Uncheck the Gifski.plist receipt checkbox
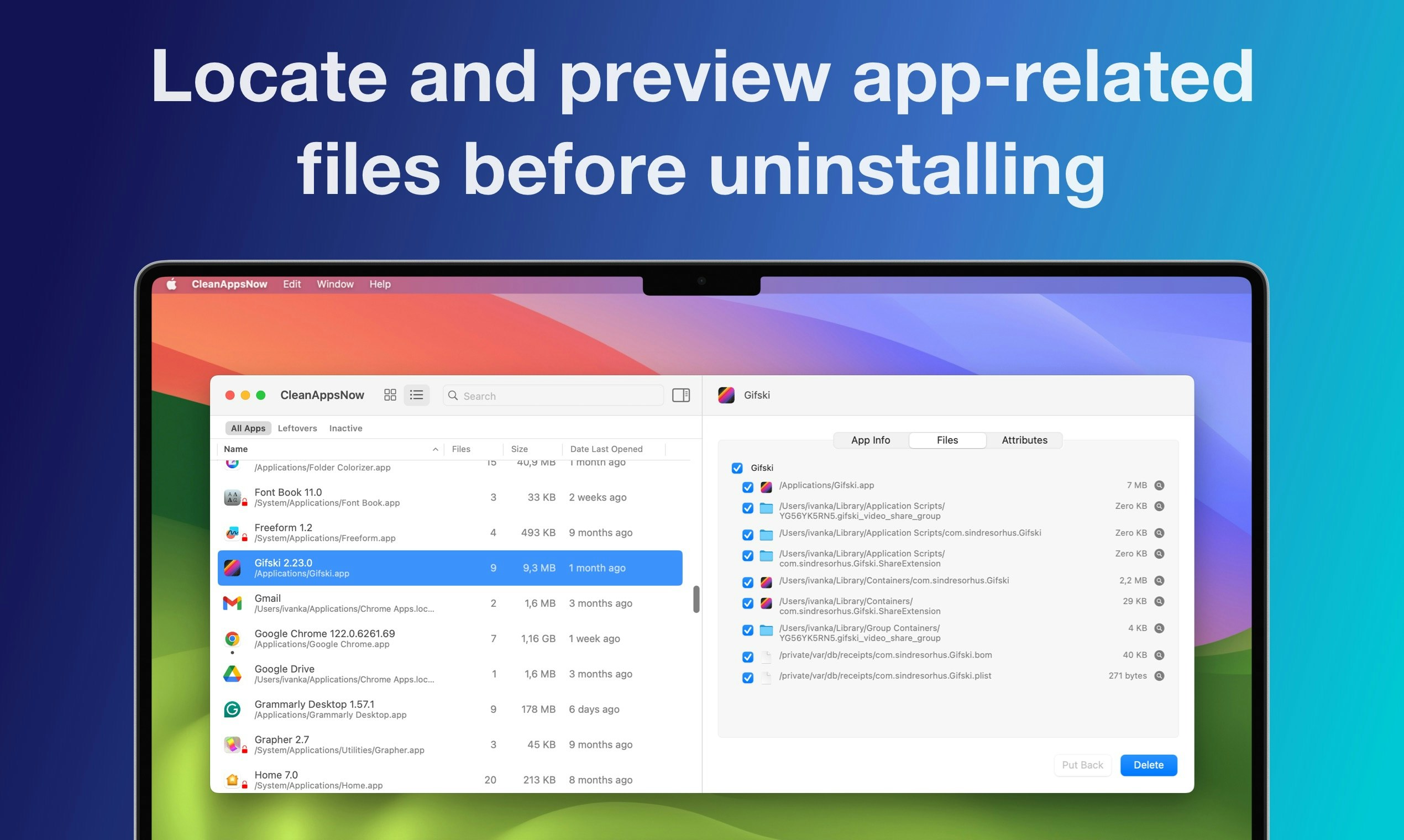Screen dimensions: 1404x840 (x=748, y=678)
